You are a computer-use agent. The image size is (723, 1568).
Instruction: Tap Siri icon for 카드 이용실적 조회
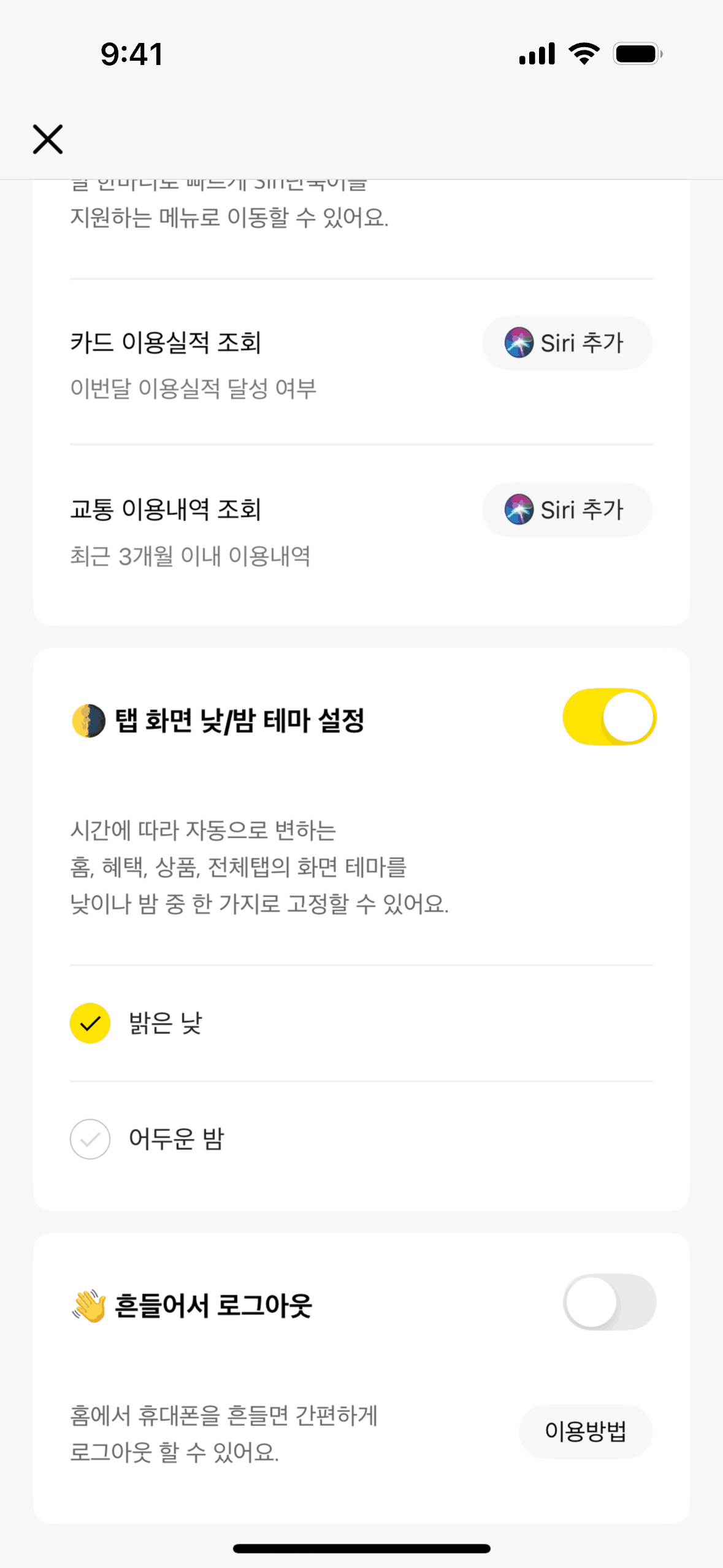[x=519, y=342]
